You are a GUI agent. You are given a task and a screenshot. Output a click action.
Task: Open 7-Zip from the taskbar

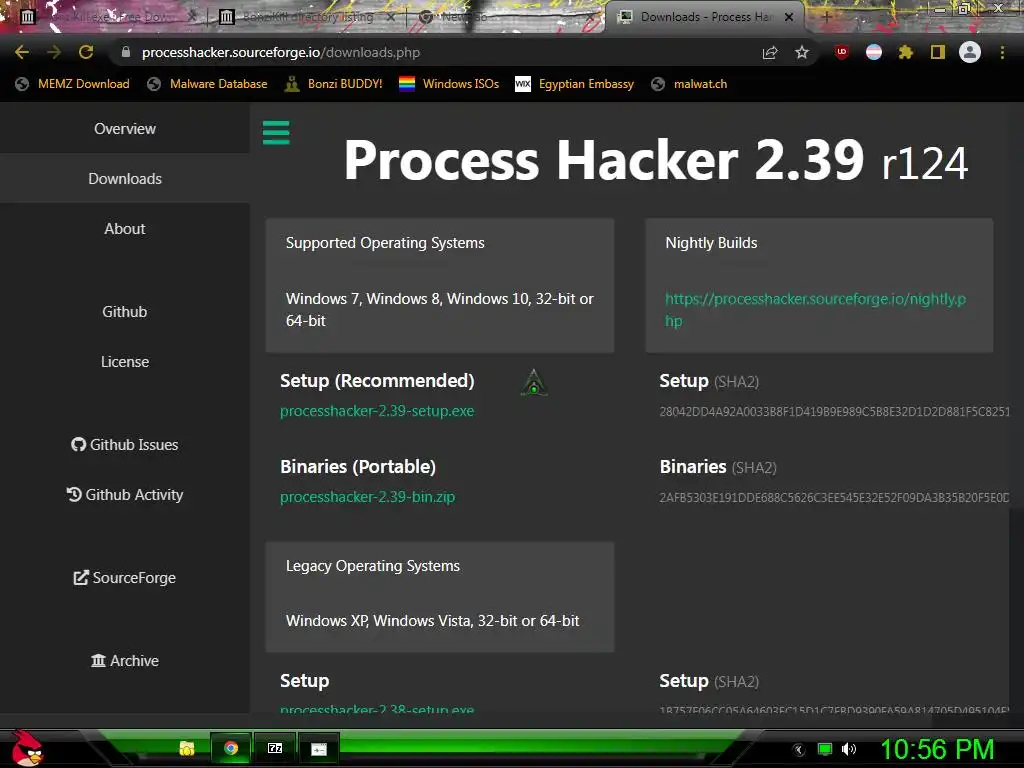(275, 748)
